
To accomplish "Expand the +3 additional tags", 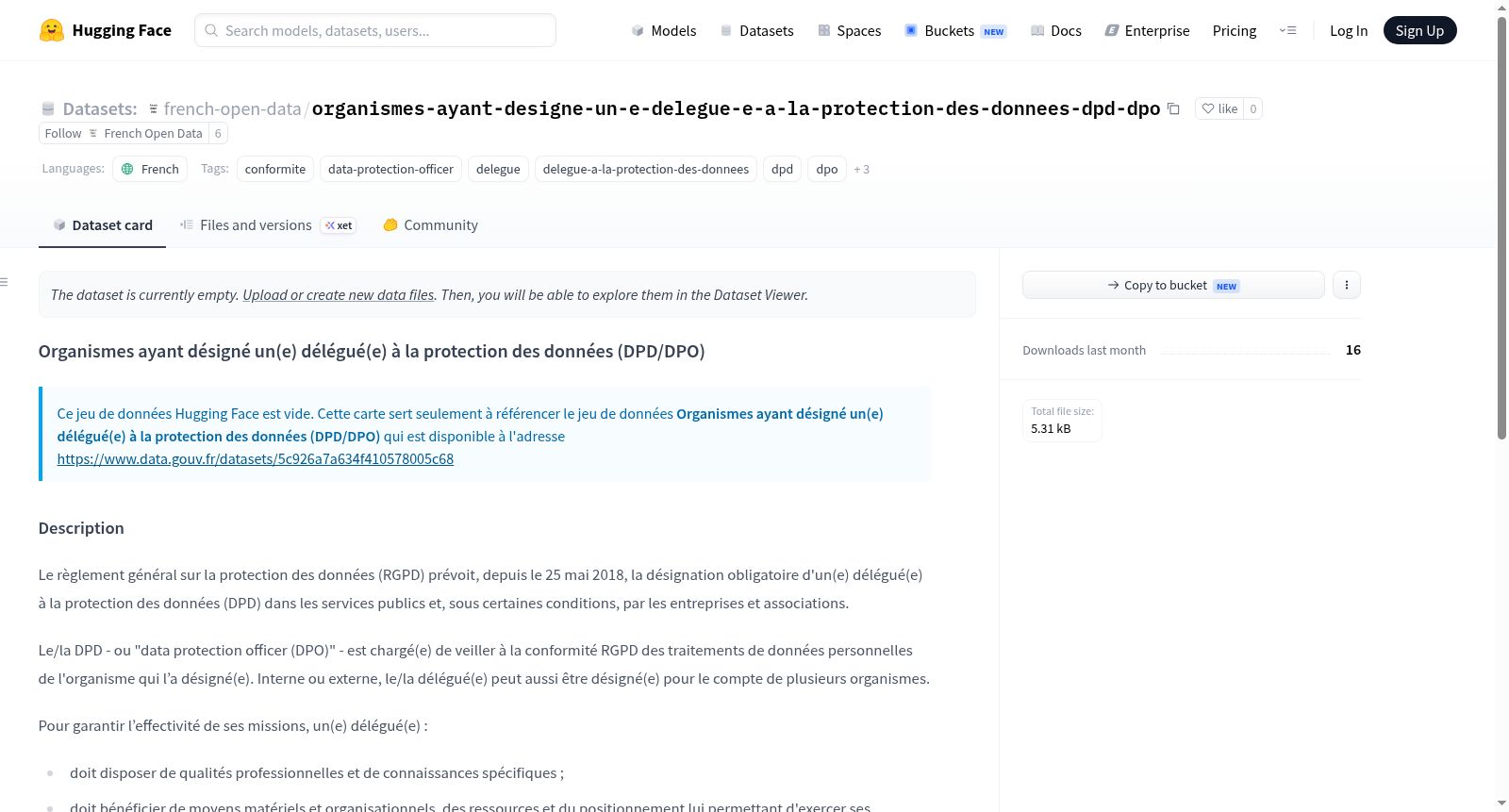I will [x=861, y=170].
